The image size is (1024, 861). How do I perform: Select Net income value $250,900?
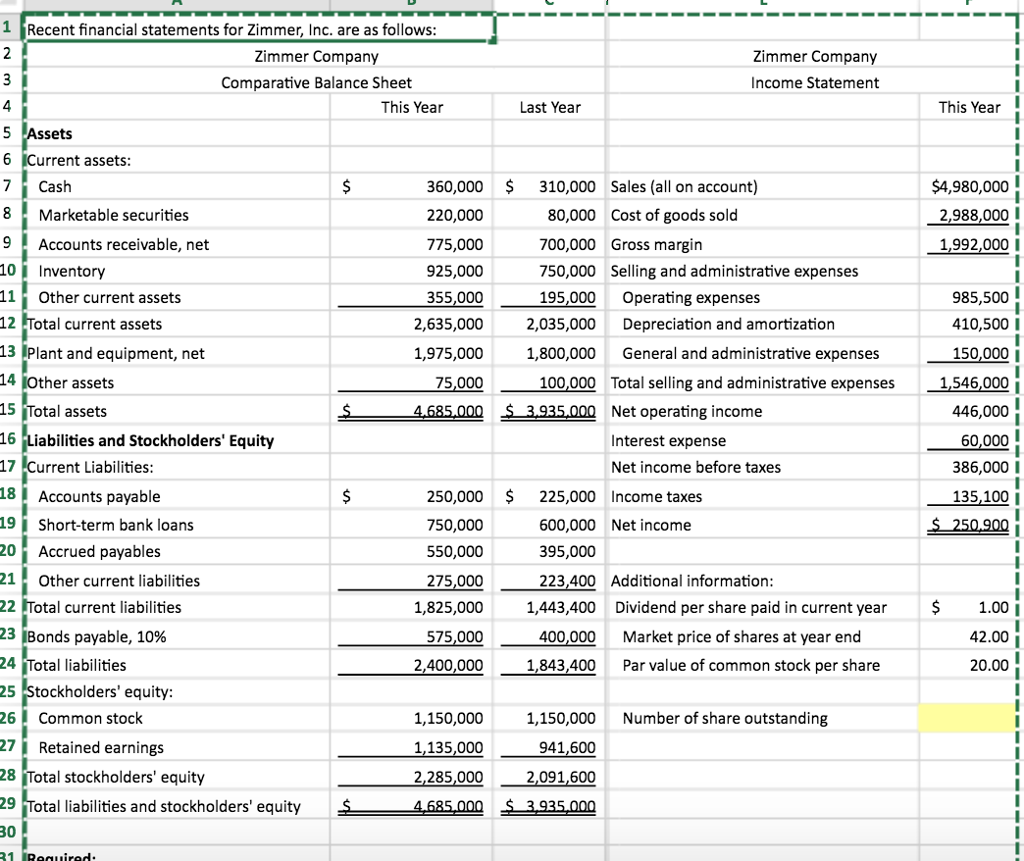[x=970, y=525]
